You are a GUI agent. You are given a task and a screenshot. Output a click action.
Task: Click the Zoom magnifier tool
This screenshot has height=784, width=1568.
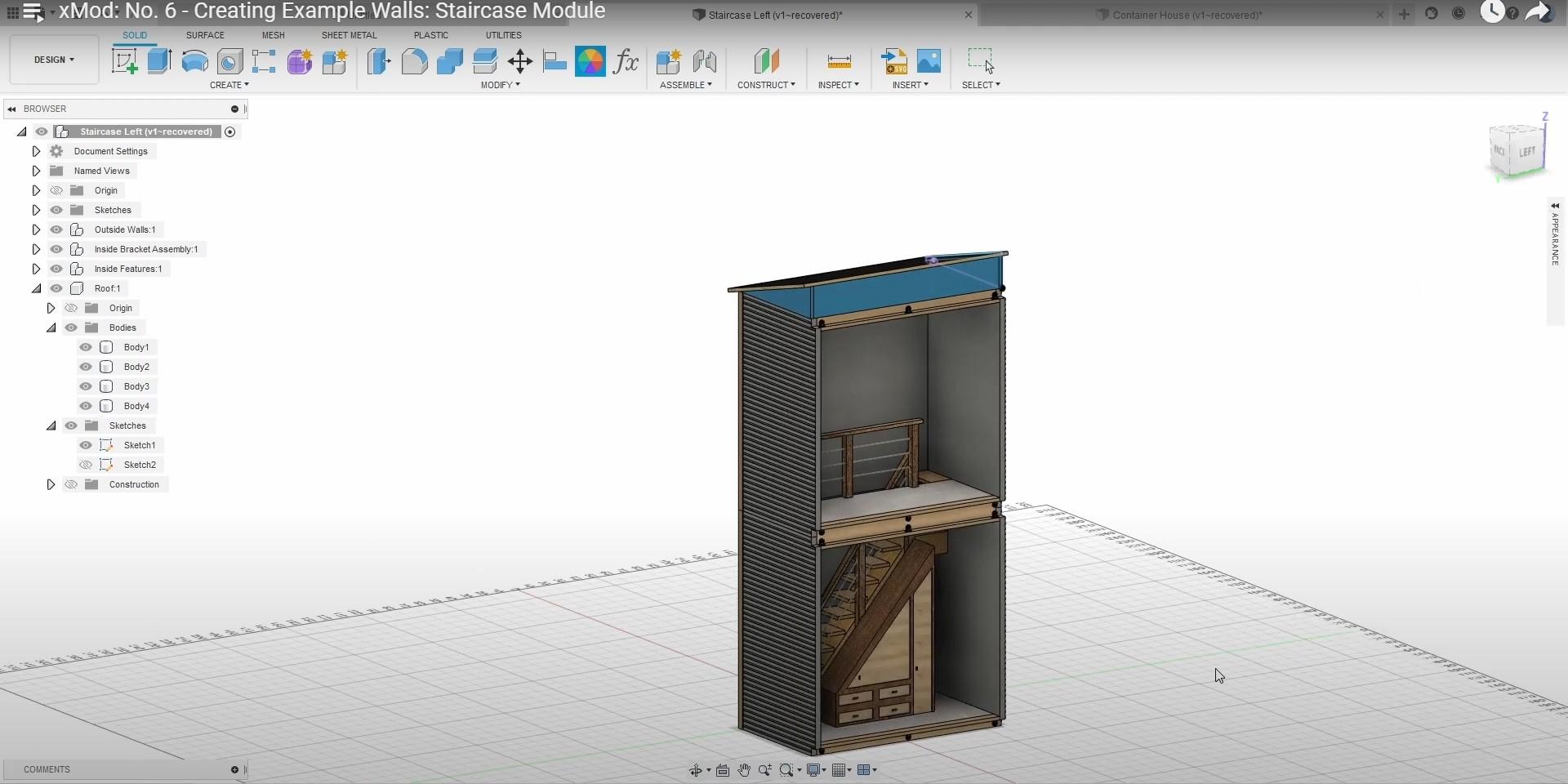[x=765, y=770]
